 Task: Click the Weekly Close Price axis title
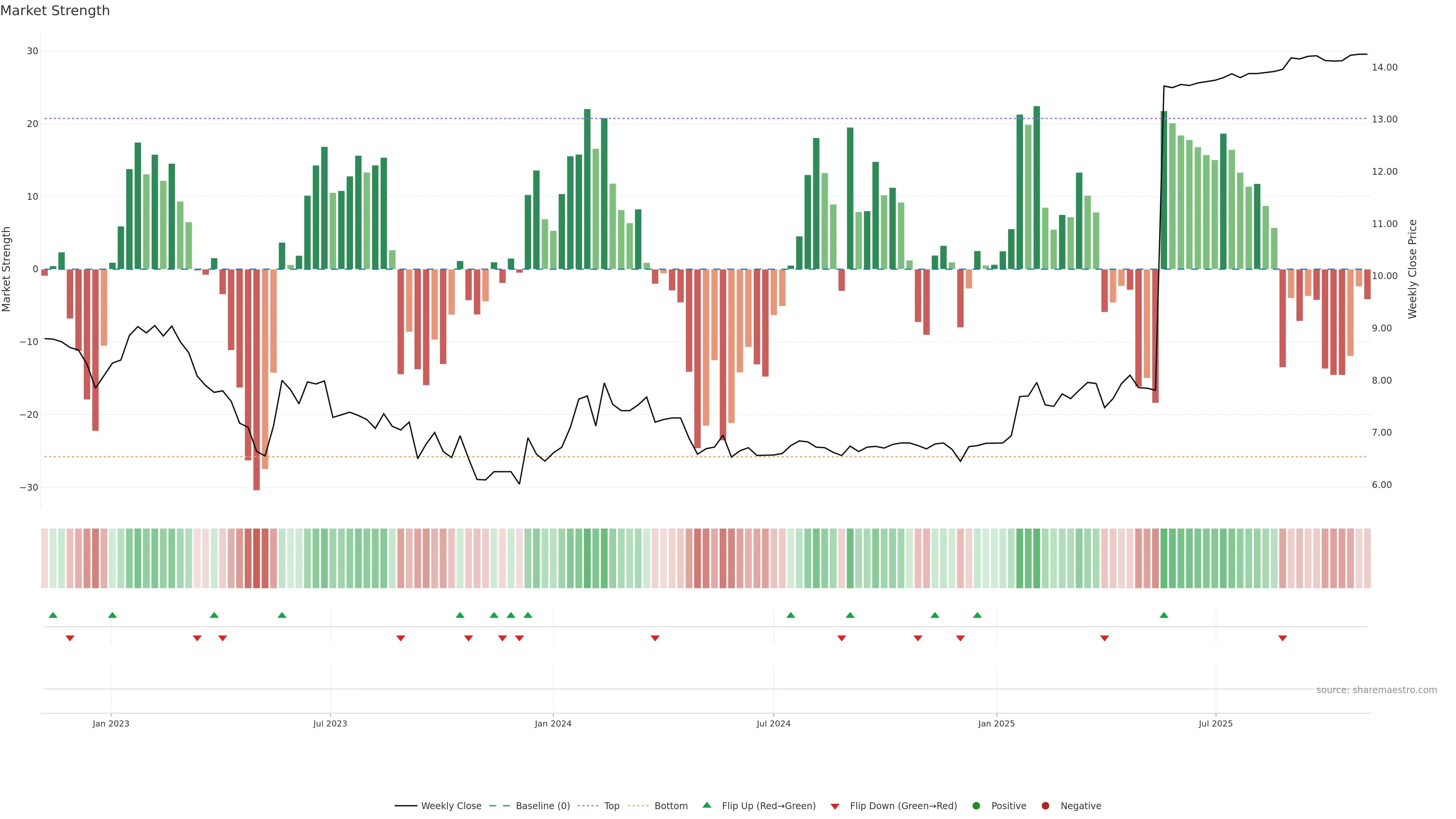[1412, 269]
